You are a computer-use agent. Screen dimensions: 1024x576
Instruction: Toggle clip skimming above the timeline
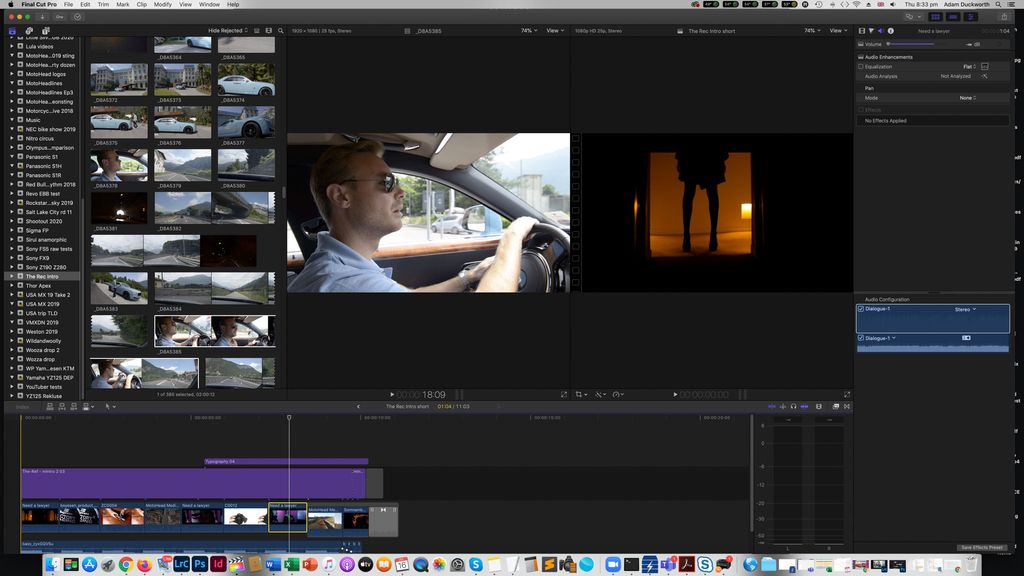[x=772, y=406]
